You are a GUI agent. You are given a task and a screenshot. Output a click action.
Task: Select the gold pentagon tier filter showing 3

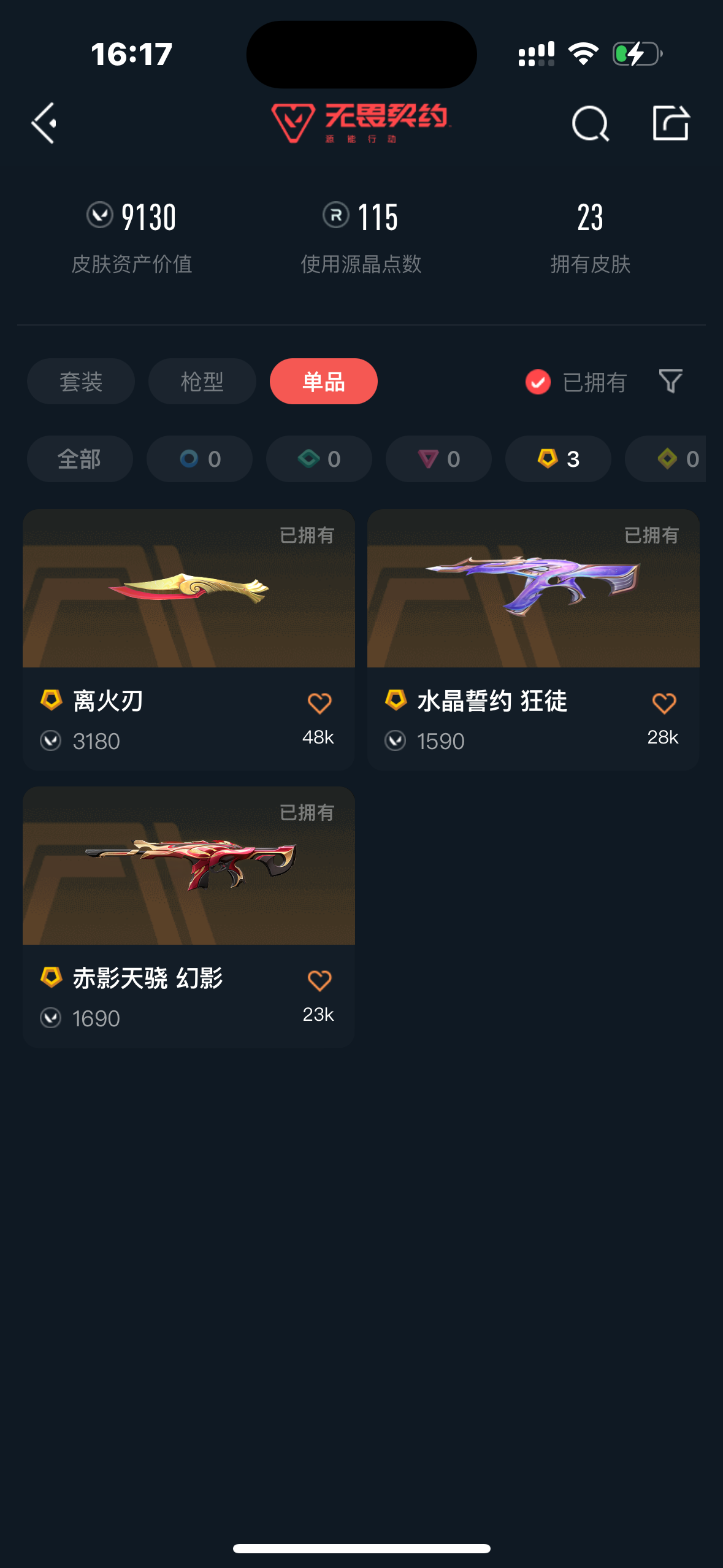(558, 459)
